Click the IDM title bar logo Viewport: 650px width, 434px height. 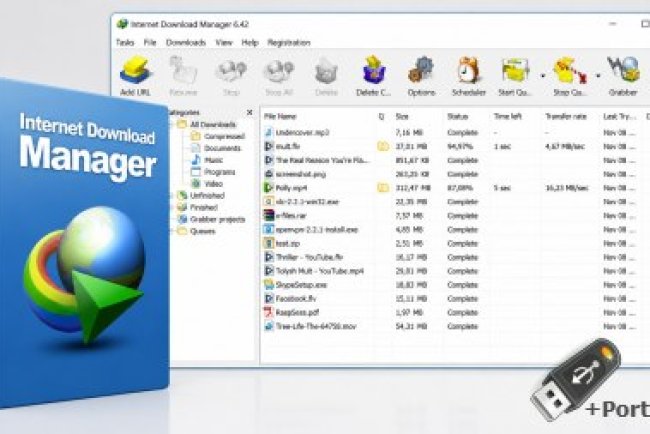coord(123,24)
